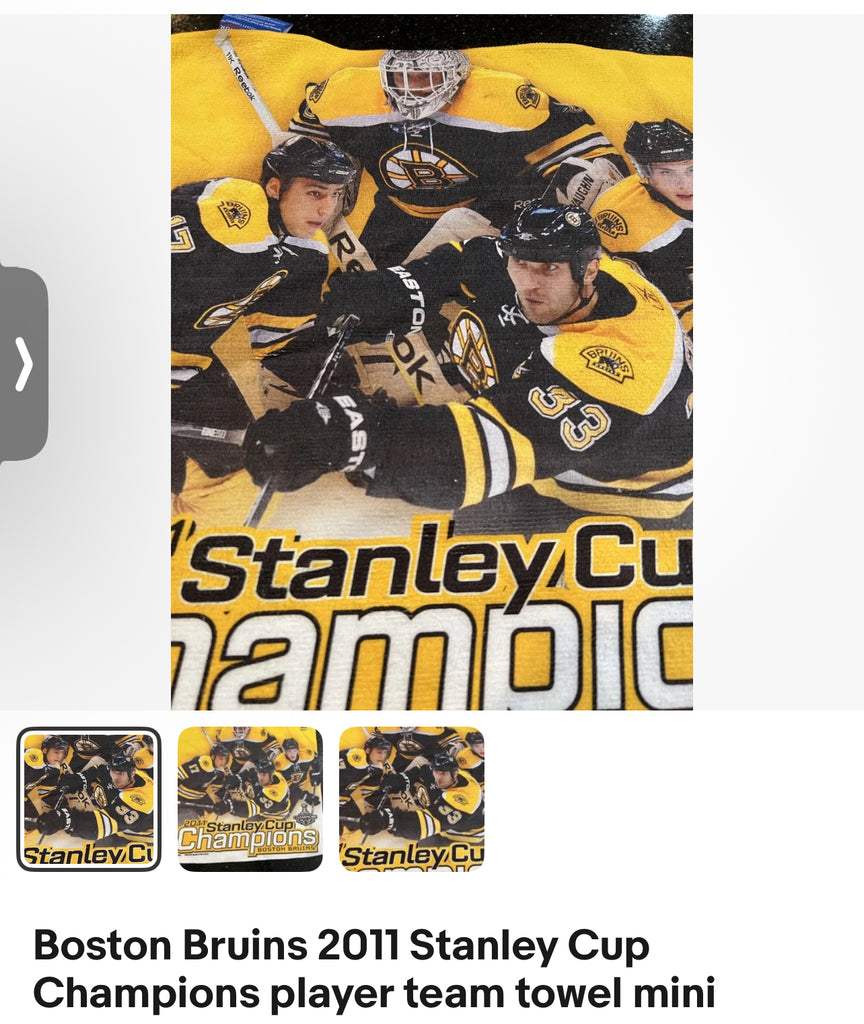This screenshot has width=864, height=1024.
Task: Click the words 'player team towel mini' in the title
Action: point(493,993)
